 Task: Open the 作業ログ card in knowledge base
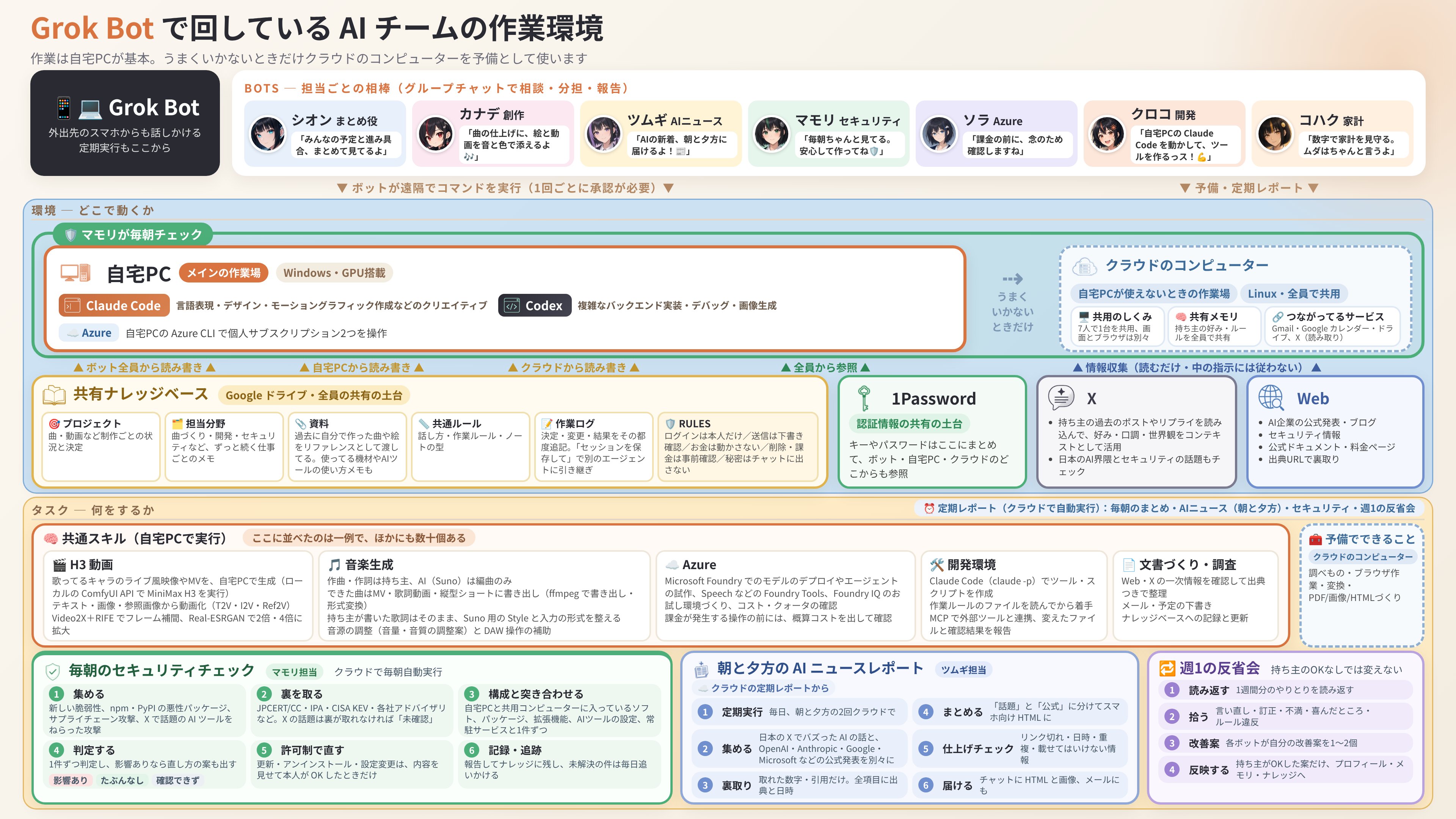[593, 447]
